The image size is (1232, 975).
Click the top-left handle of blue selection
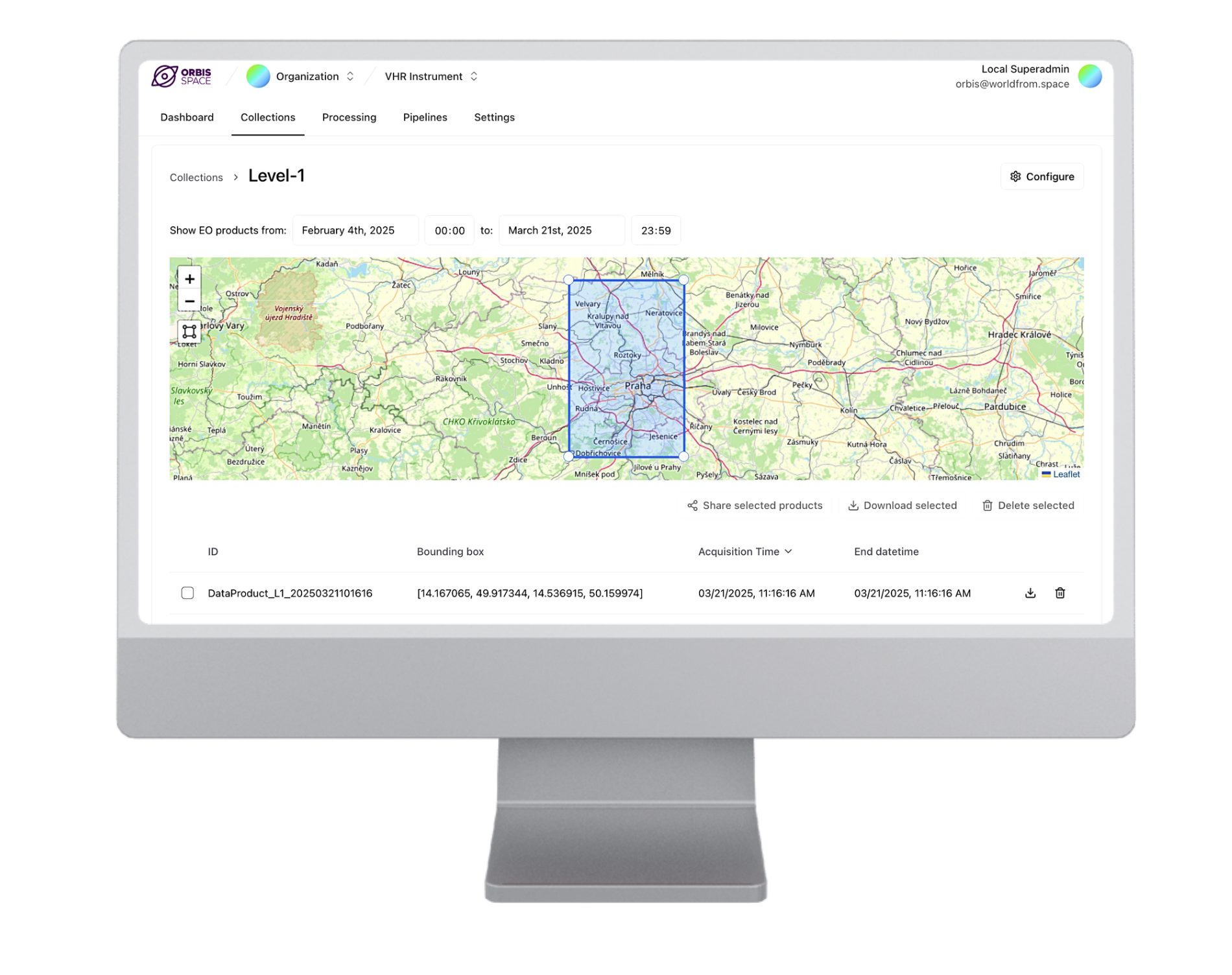pyautogui.click(x=569, y=280)
